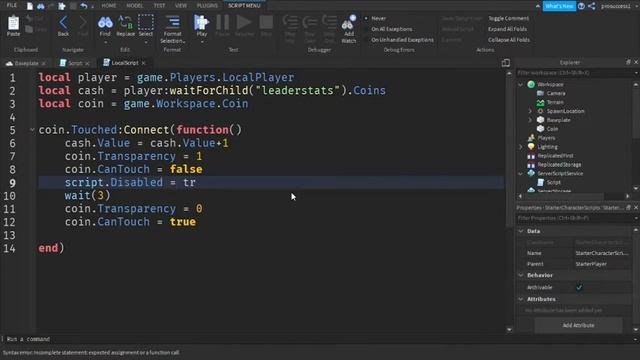Click Expand All Folds action
Image resolution: width=640 pixels, height=360 pixels.
pyautogui.click(x=507, y=29)
